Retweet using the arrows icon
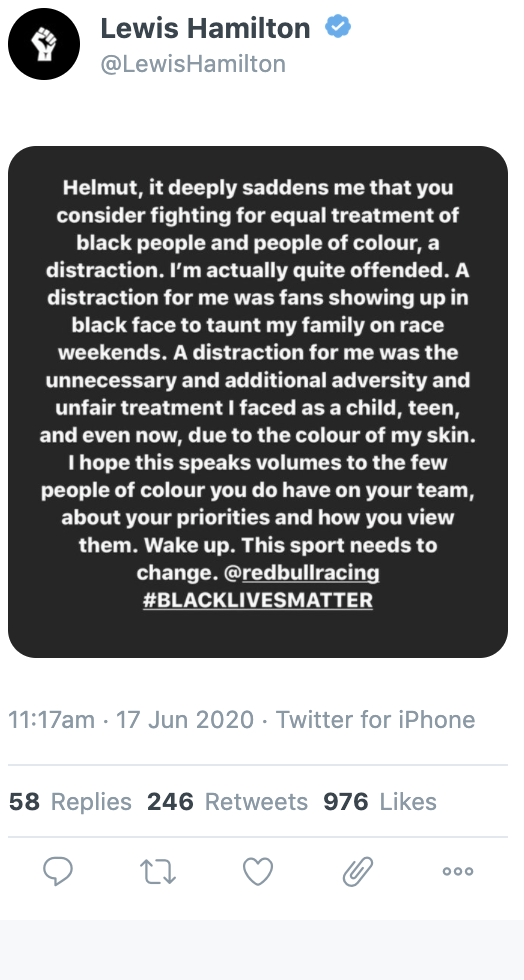524x980 pixels. 158,871
